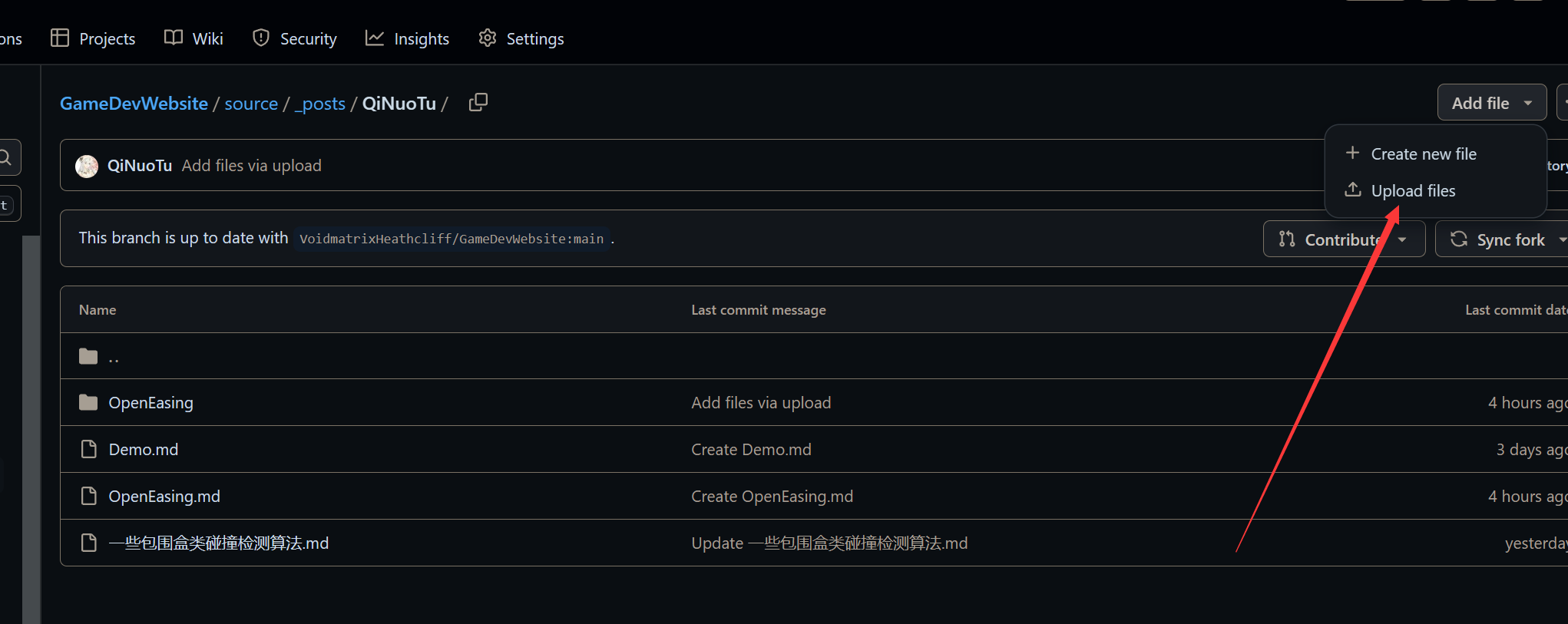The height and width of the screenshot is (624, 1568).
Task: Open the Projects tab
Action: coord(93,38)
